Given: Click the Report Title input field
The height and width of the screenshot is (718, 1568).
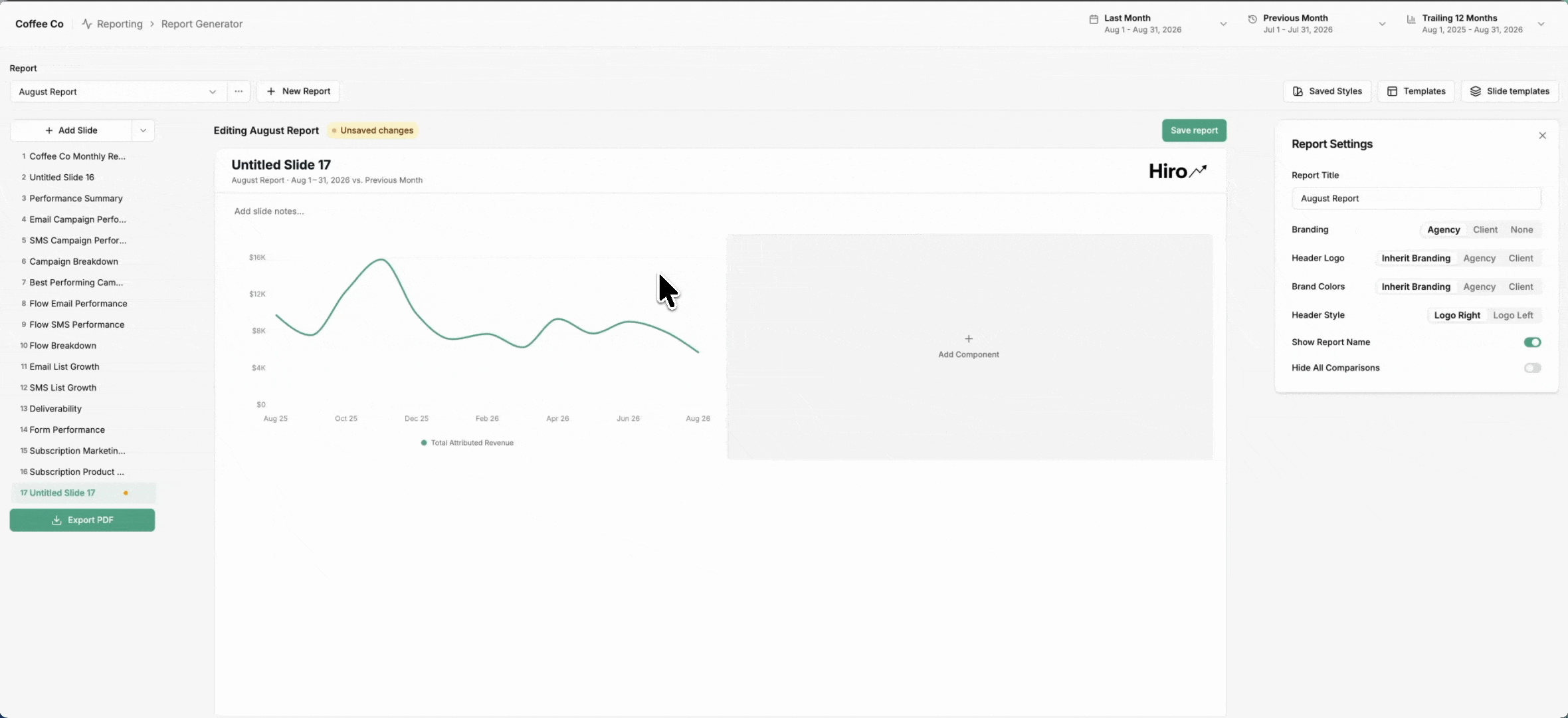Looking at the screenshot, I should [1416, 198].
